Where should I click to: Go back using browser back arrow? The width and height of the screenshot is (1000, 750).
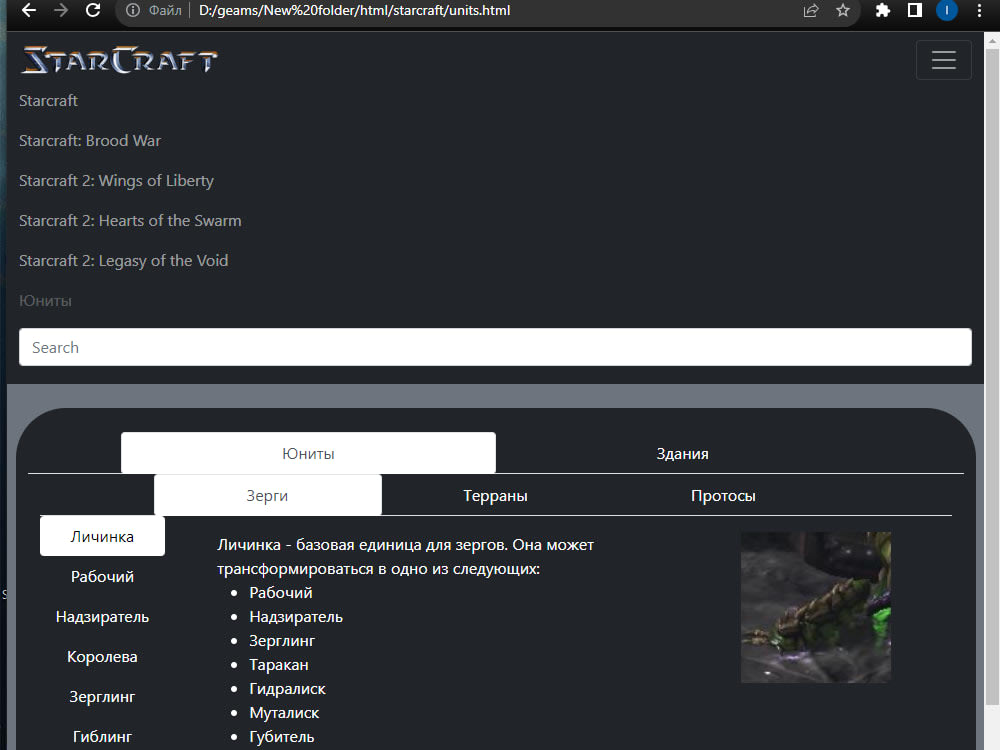click(x=29, y=10)
